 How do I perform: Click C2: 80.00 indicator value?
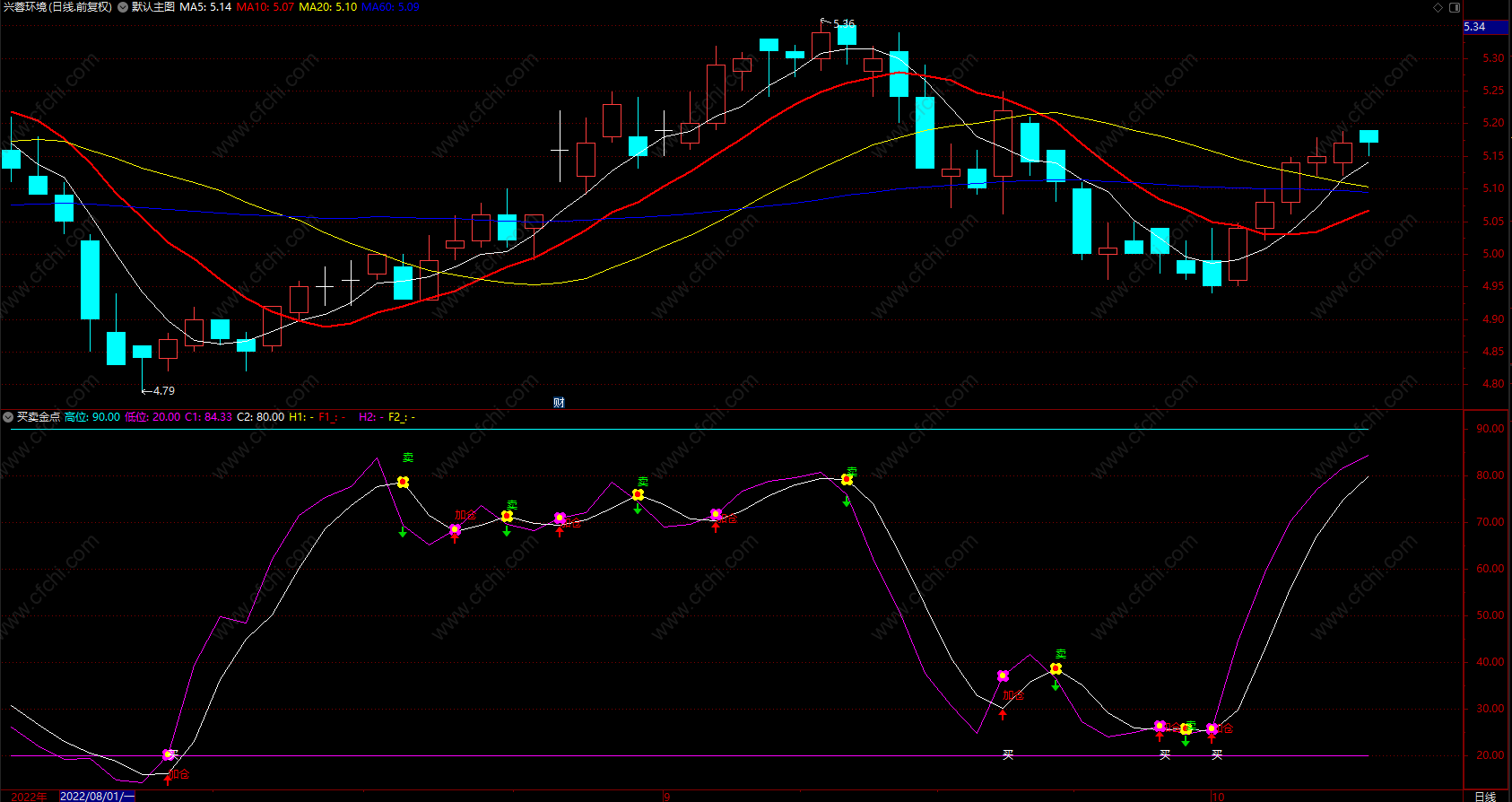pyautogui.click(x=260, y=417)
